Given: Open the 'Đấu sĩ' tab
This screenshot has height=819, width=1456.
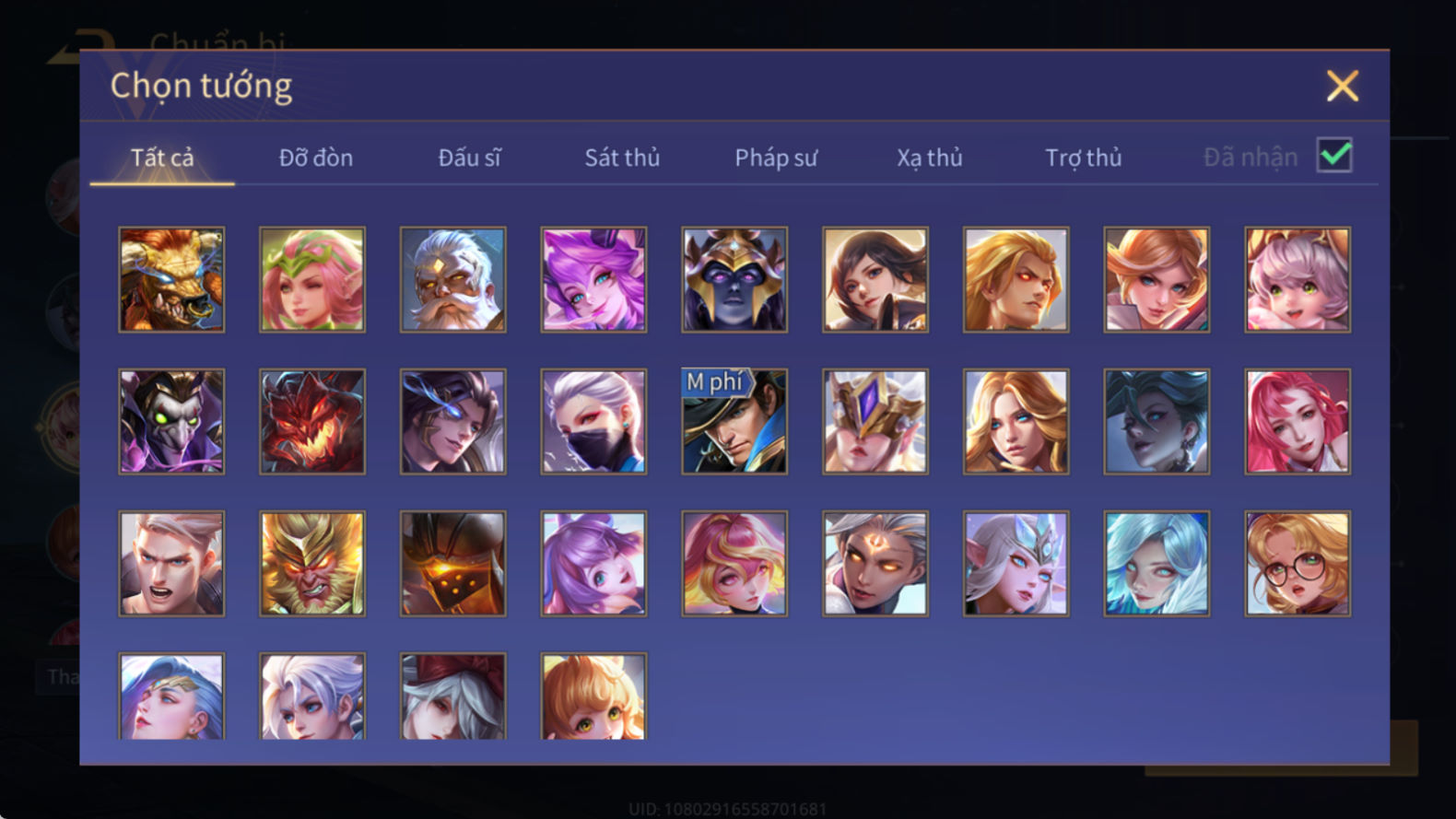Looking at the screenshot, I should tap(469, 158).
